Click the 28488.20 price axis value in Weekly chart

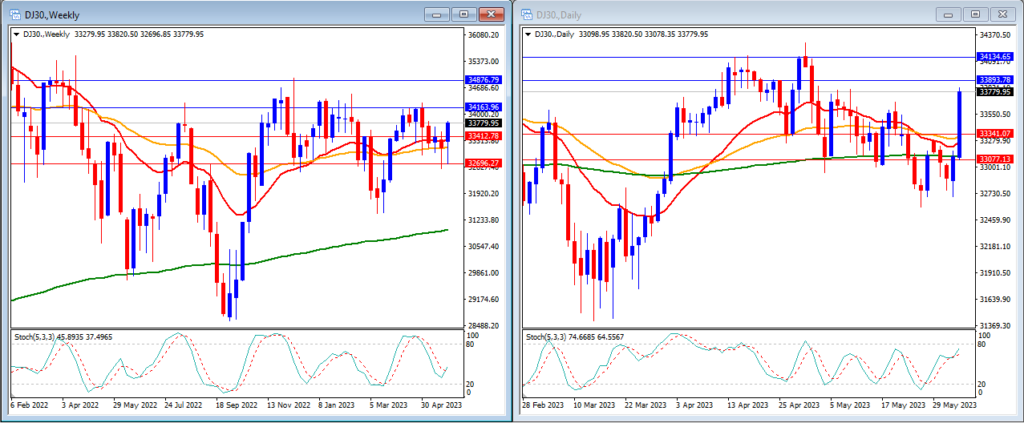coord(484,325)
